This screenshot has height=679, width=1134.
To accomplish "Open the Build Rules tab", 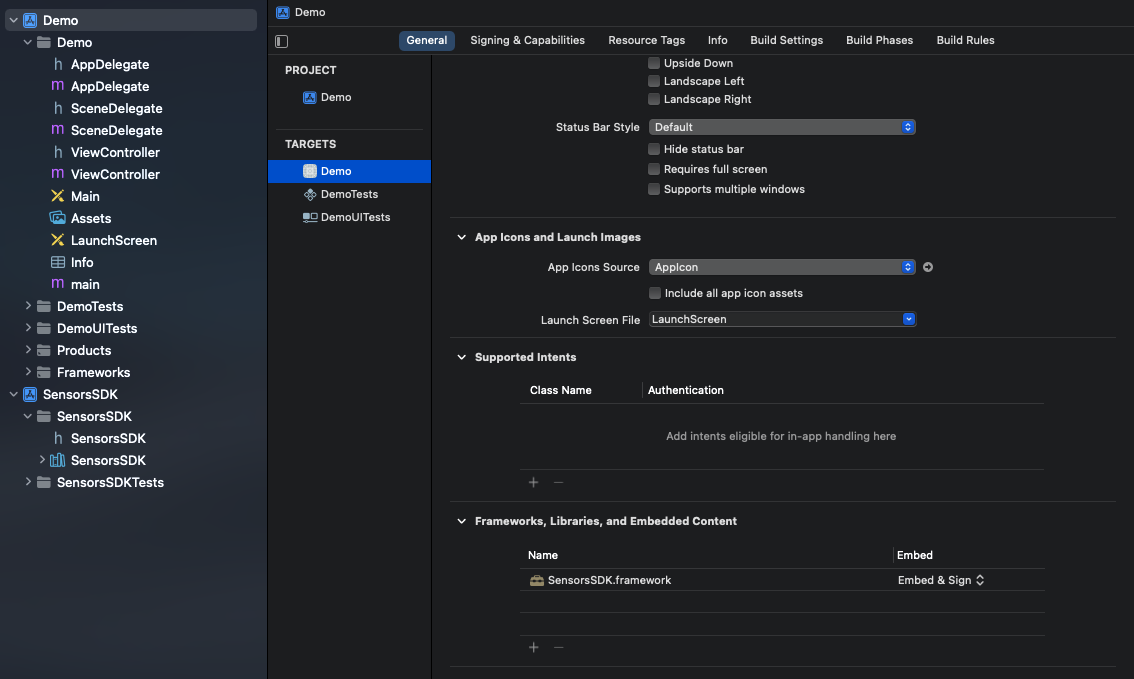I will click(x=965, y=40).
